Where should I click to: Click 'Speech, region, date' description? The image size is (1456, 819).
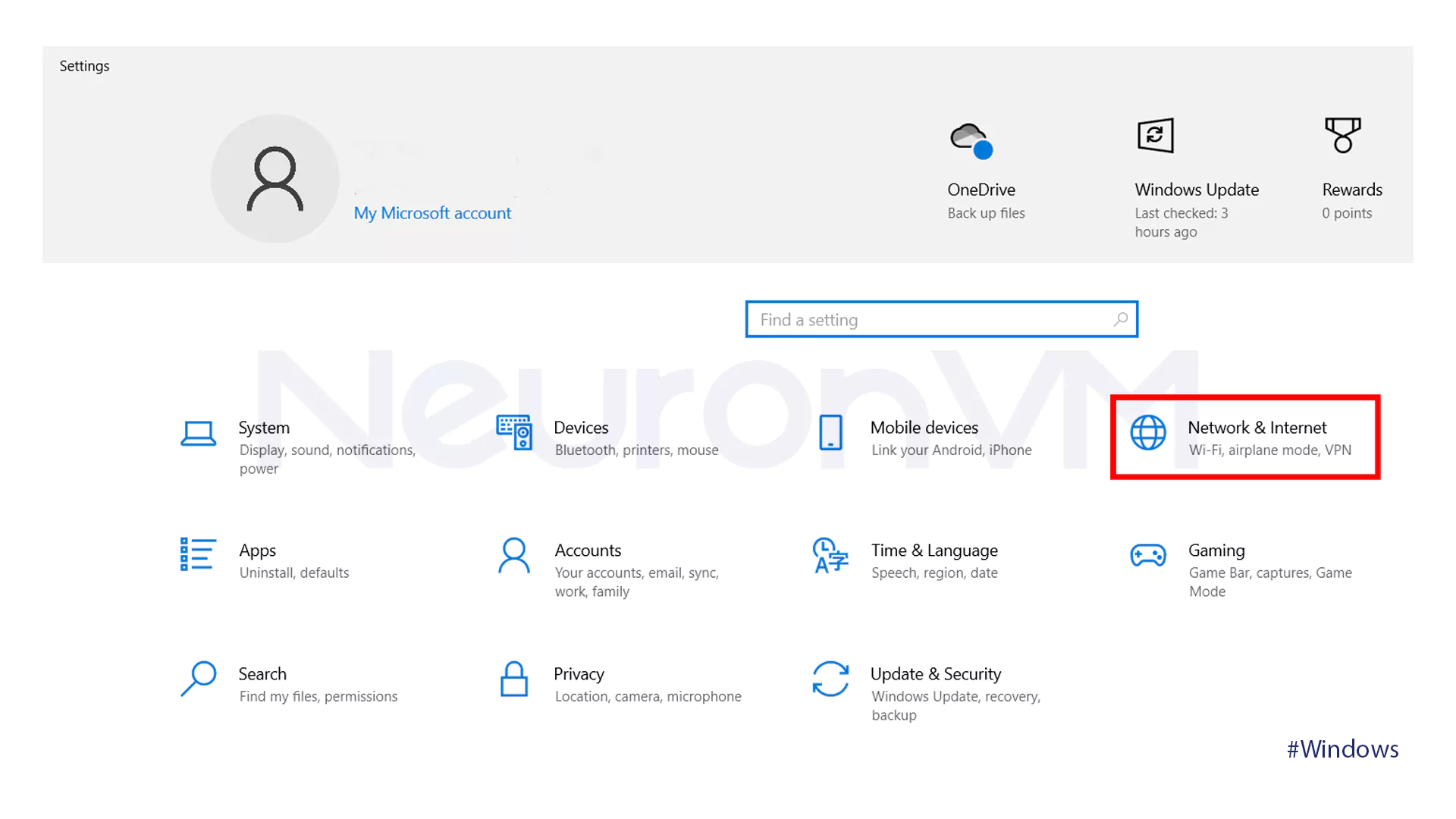click(934, 573)
